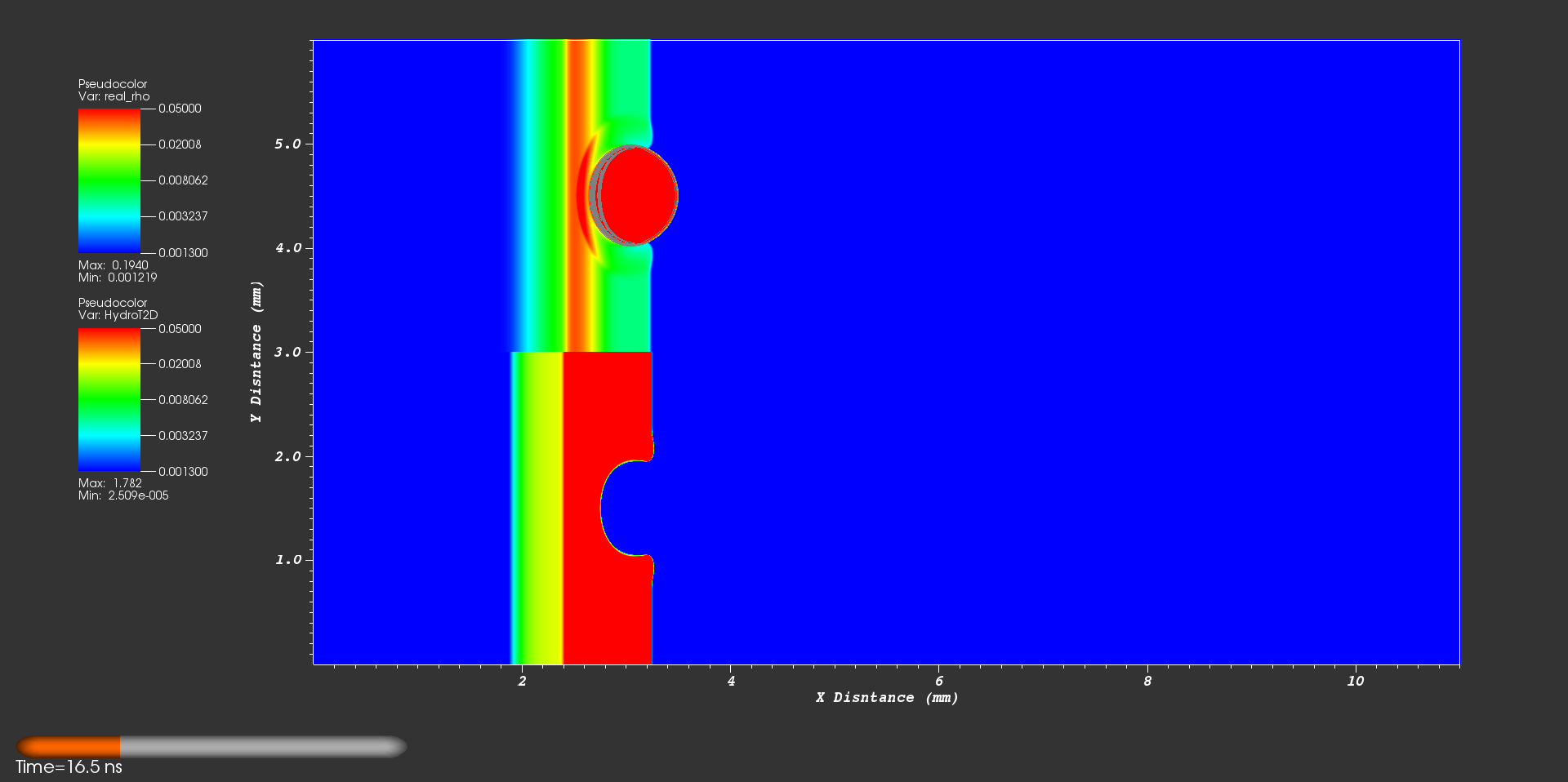The image size is (1568, 782).
Task: Click the X Disntance (mm) axis title
Action: 886,698
